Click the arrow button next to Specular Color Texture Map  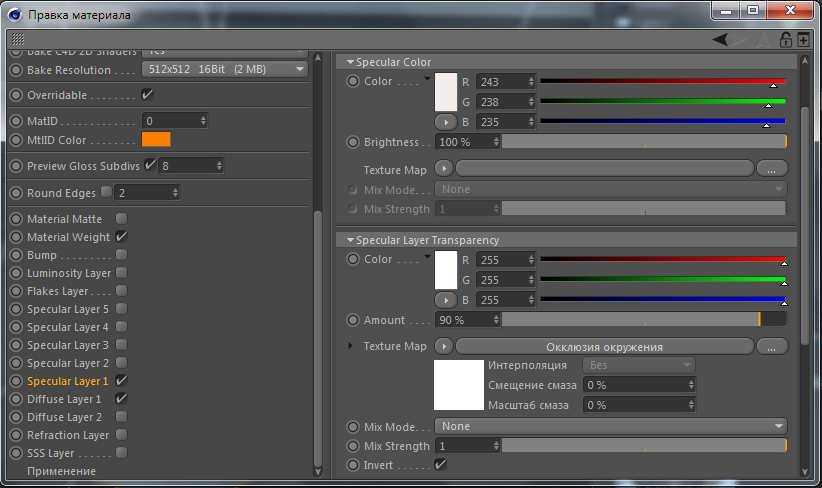coord(444,170)
